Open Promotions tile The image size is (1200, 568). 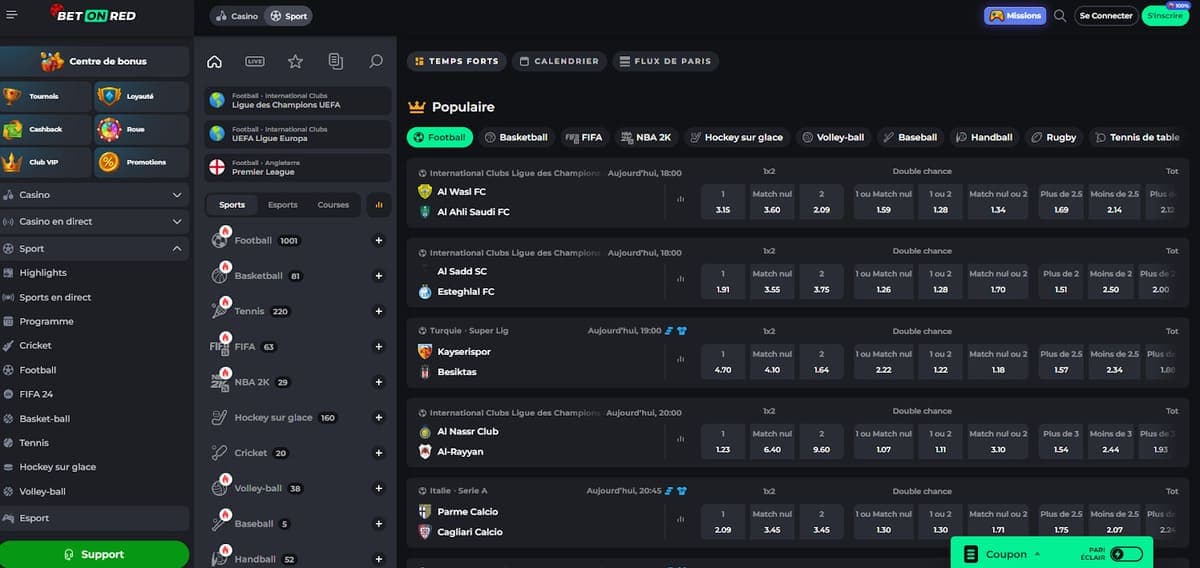[141, 162]
